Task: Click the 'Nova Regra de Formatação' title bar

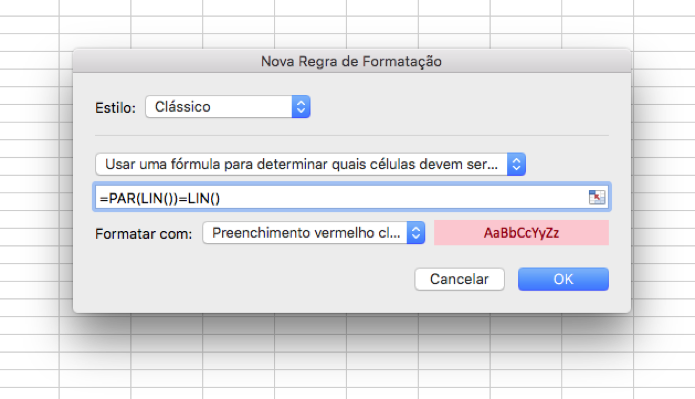Action: (x=351, y=61)
